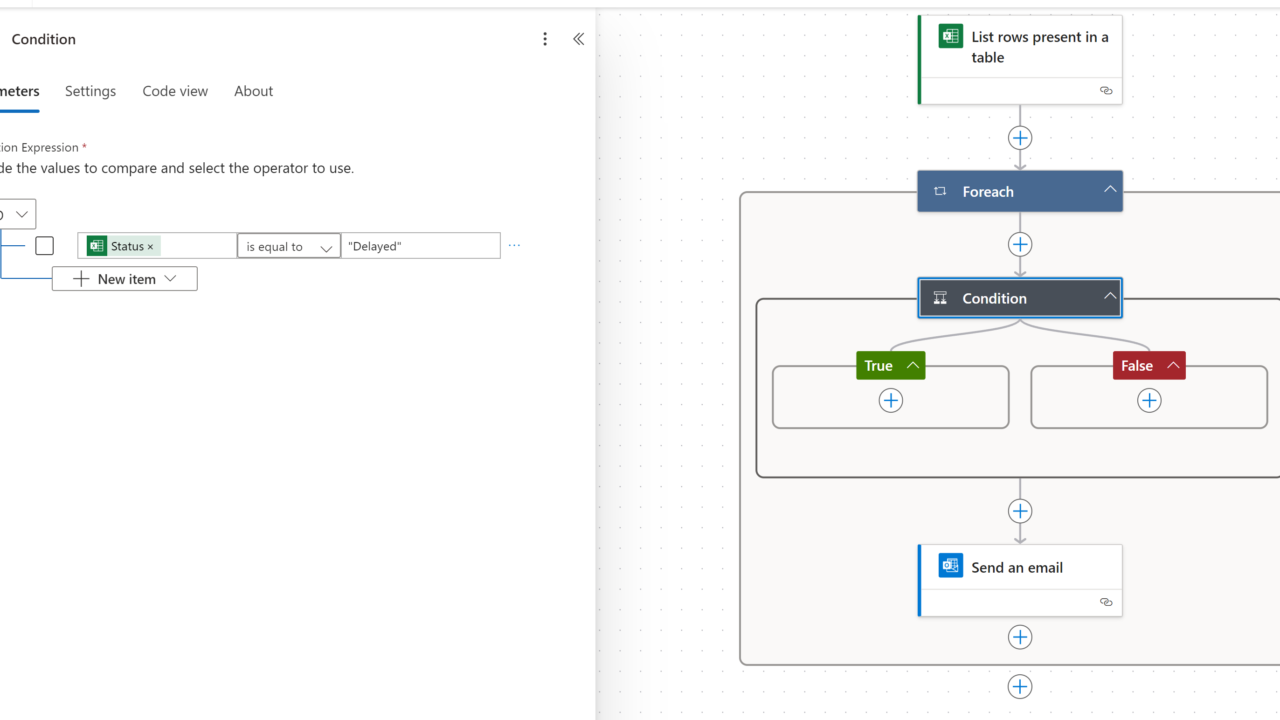1280x720 pixels.
Task: Click the connection link icon on Send an email
Action: (1105, 602)
